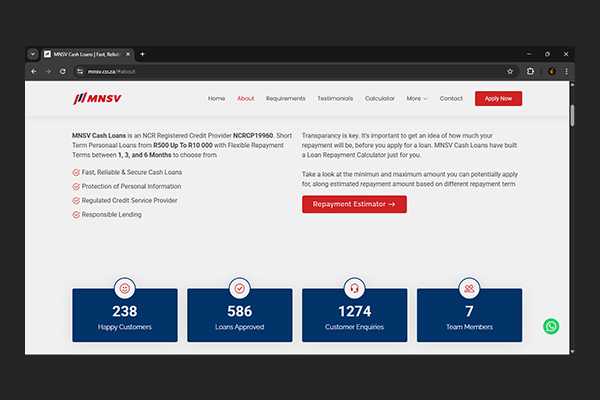Bookmark this page with the star
This screenshot has height=400, width=600.
(x=510, y=72)
